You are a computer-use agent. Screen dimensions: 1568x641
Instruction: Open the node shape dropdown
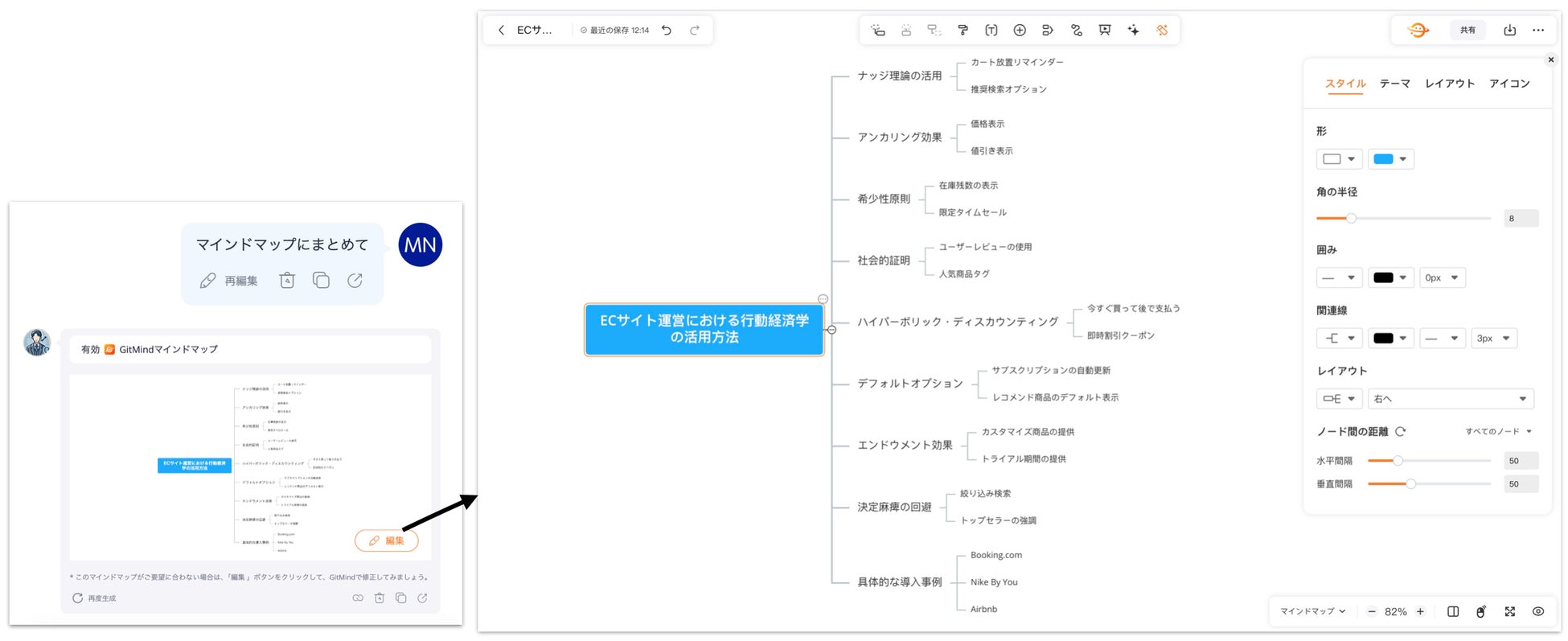tap(1339, 159)
